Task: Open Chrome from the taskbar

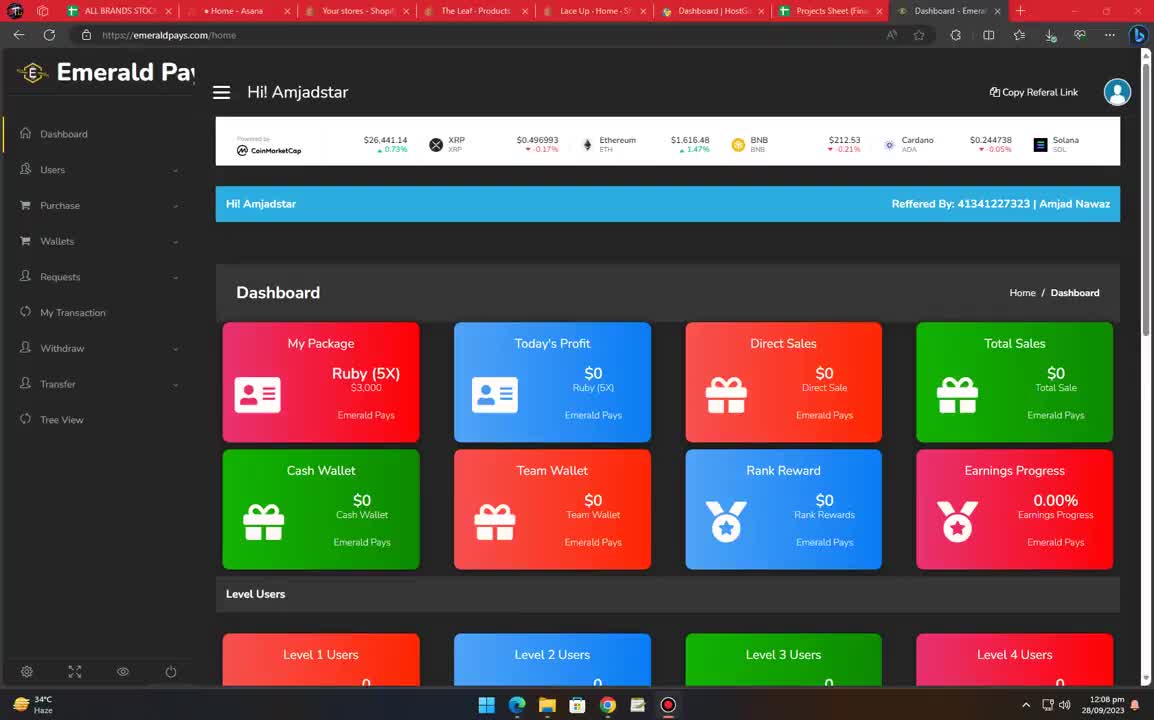Action: (x=607, y=705)
